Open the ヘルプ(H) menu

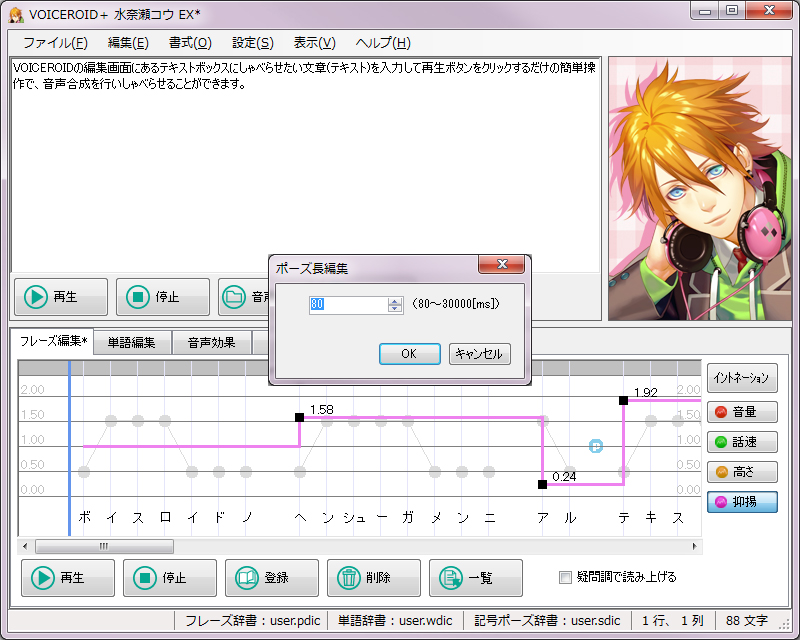pyautogui.click(x=383, y=43)
